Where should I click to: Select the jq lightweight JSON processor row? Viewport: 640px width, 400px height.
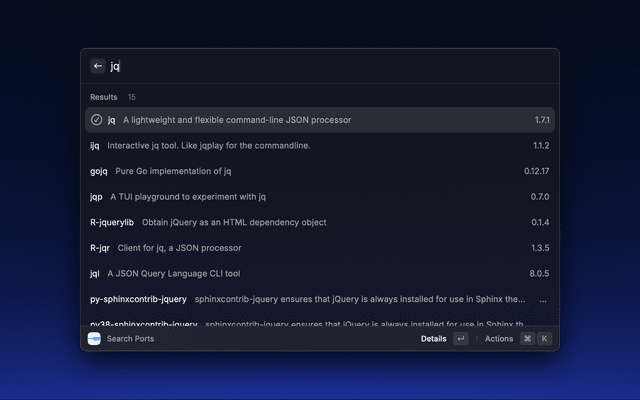[320, 120]
